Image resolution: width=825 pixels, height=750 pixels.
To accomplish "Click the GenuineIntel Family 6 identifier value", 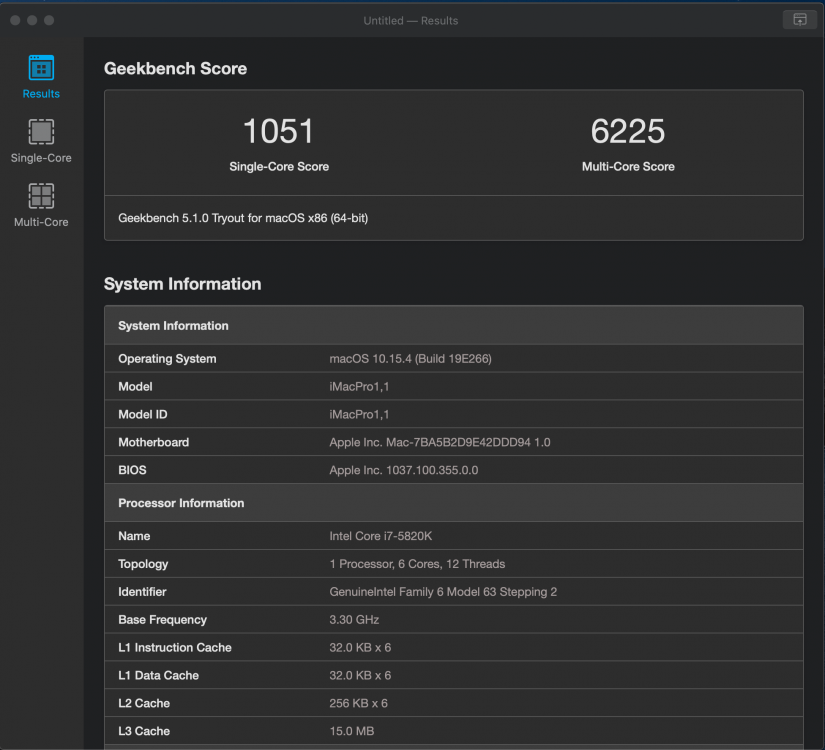I will tap(443, 592).
